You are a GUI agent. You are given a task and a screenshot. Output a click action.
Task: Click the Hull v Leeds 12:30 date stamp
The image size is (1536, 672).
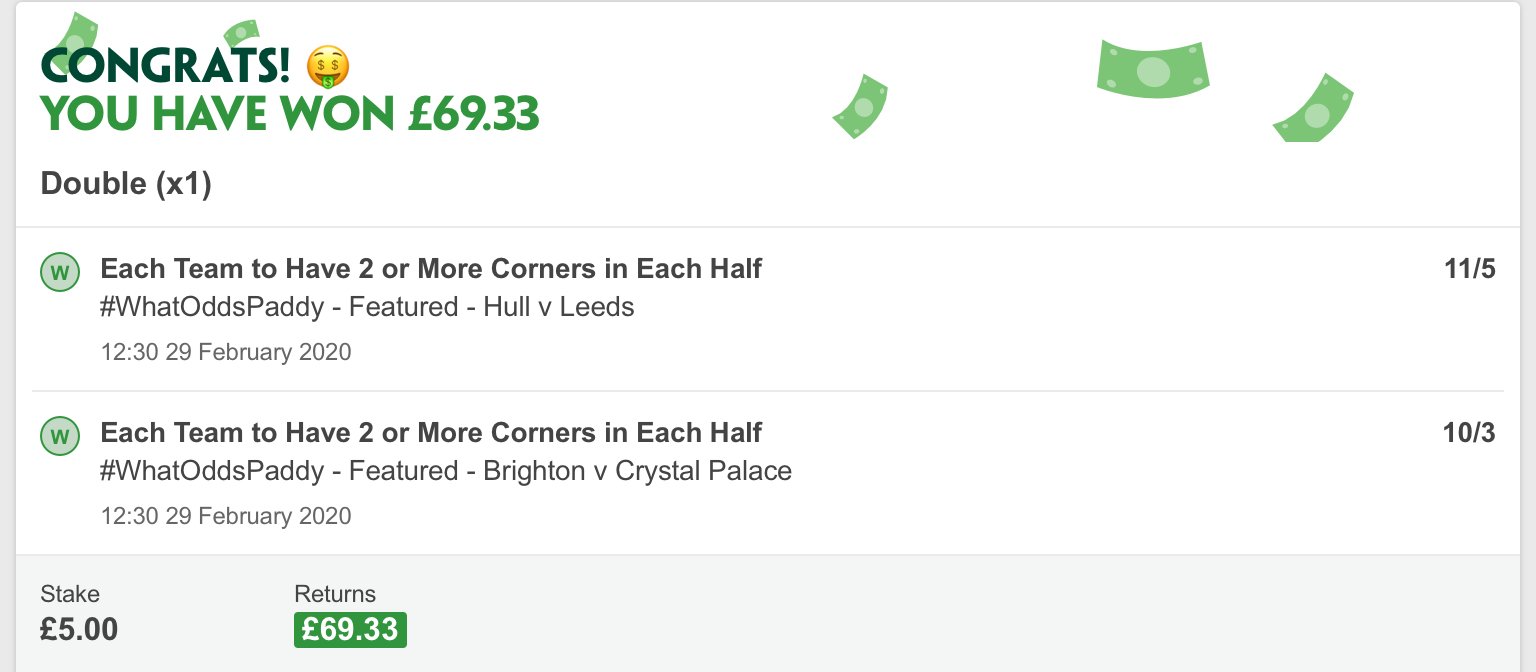pos(226,352)
